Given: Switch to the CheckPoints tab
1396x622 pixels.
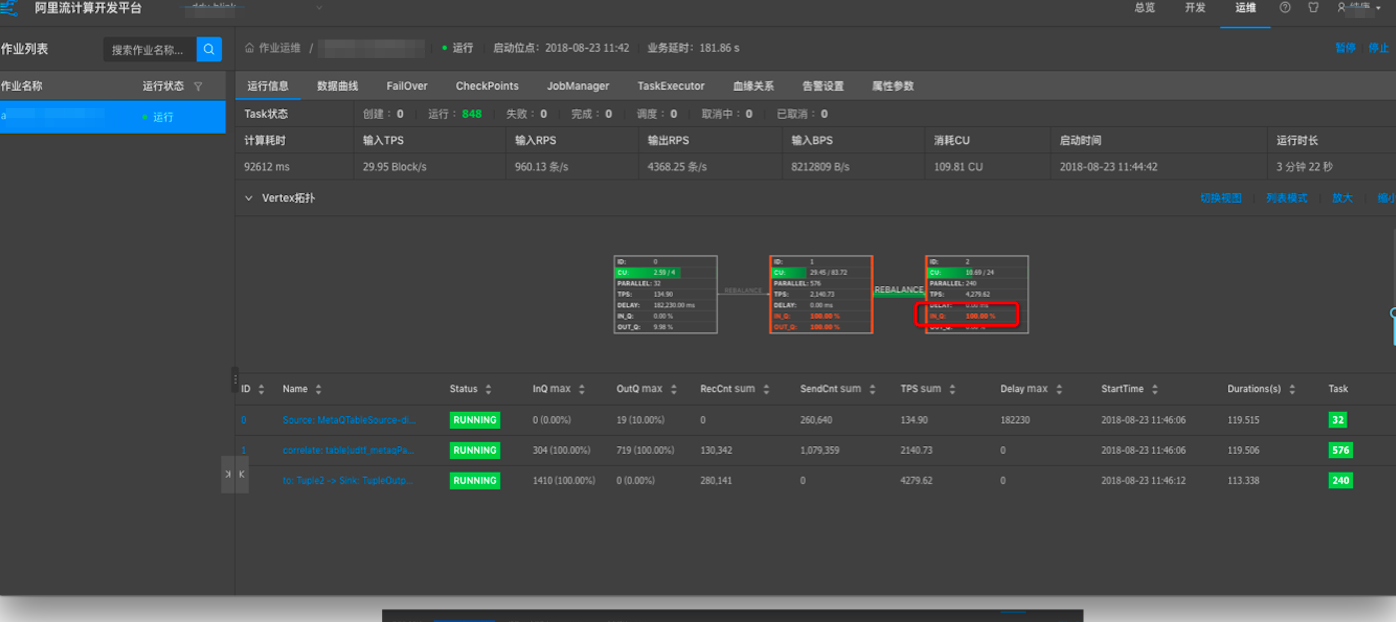Looking at the screenshot, I should (x=487, y=86).
